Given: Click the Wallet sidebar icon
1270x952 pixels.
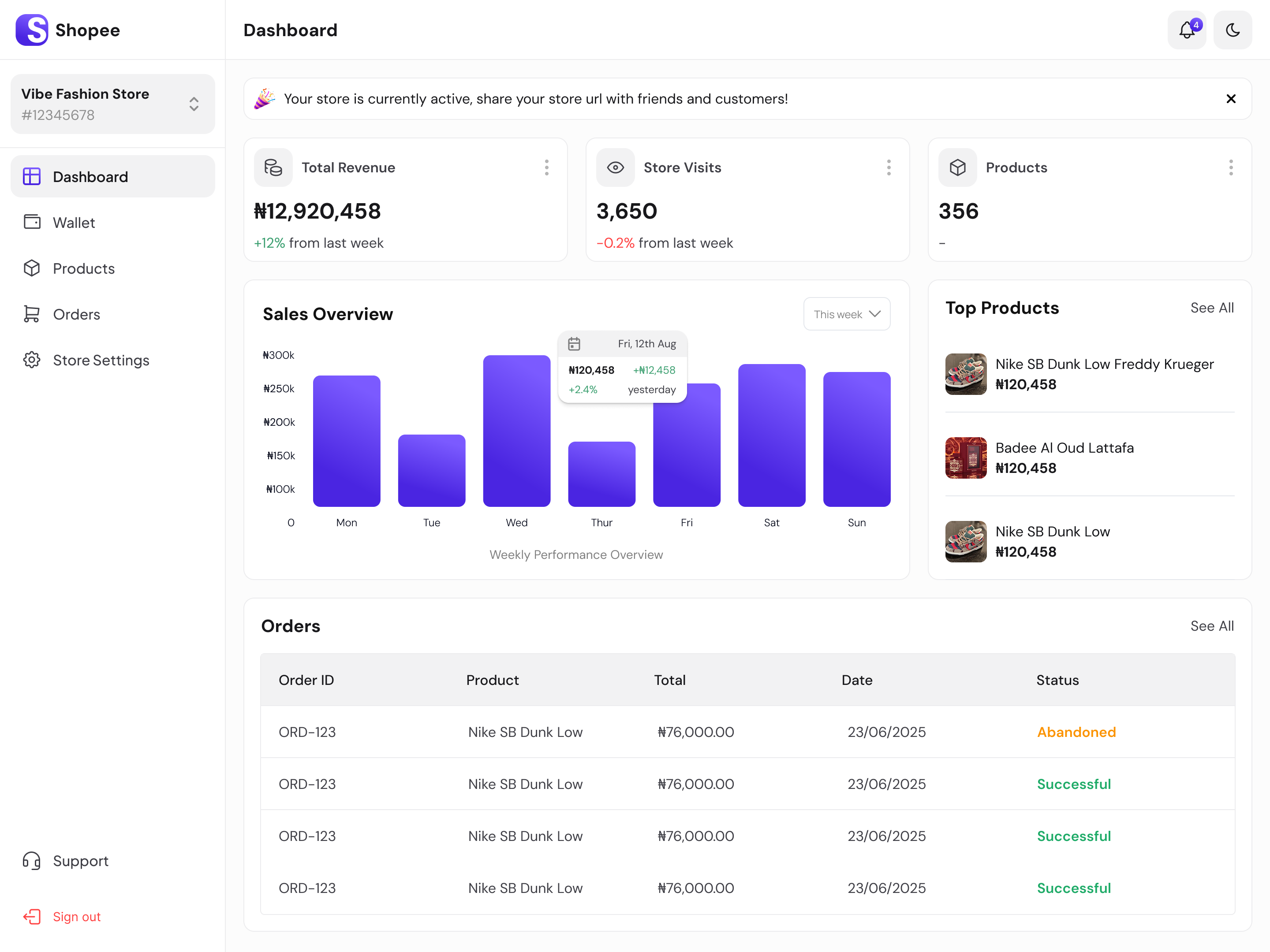Looking at the screenshot, I should (32, 222).
